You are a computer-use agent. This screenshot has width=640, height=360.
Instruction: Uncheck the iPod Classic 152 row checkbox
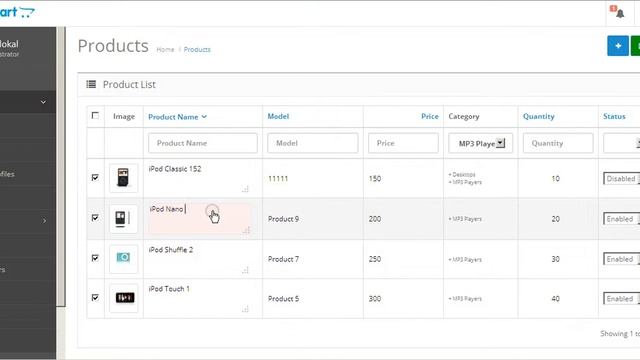[95, 178]
